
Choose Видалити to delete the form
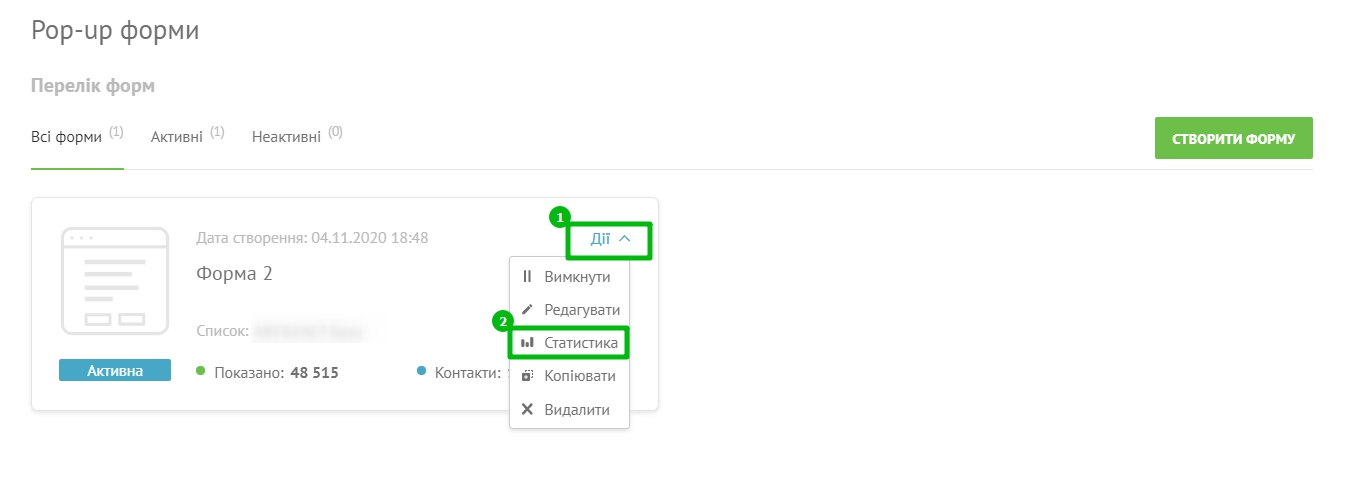[569, 410]
